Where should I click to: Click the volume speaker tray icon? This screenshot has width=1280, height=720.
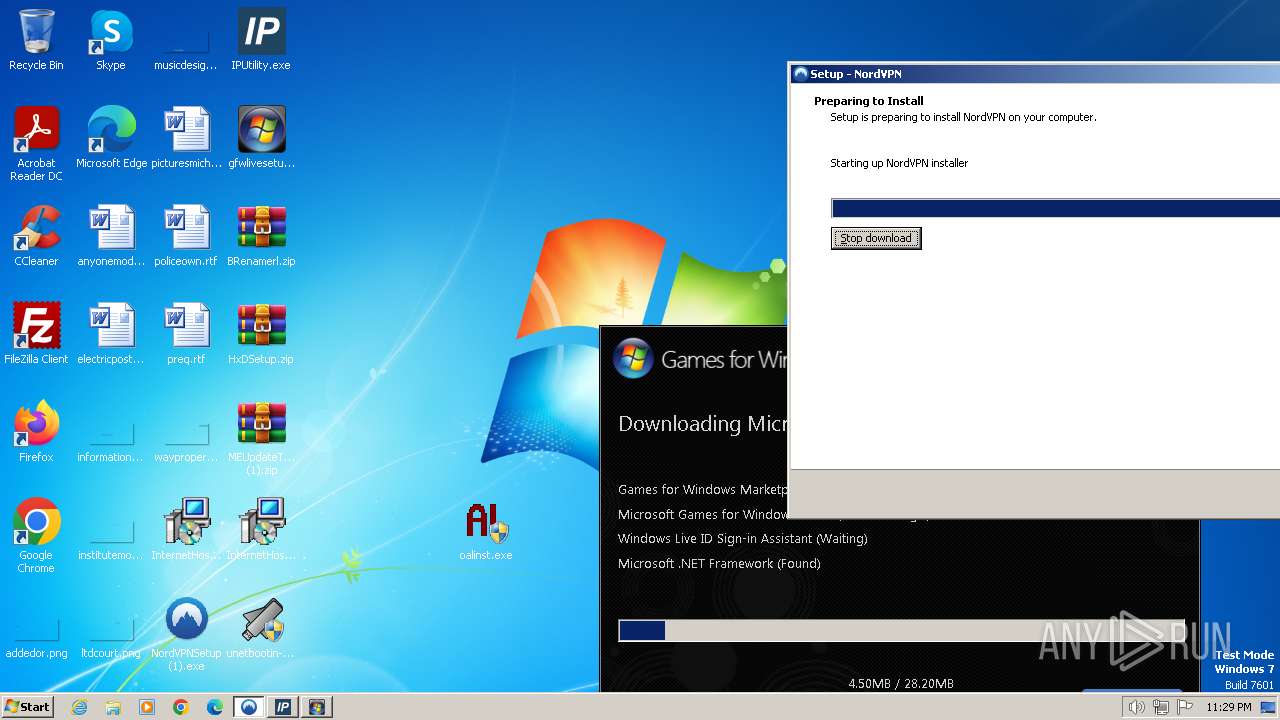pyautogui.click(x=1136, y=707)
